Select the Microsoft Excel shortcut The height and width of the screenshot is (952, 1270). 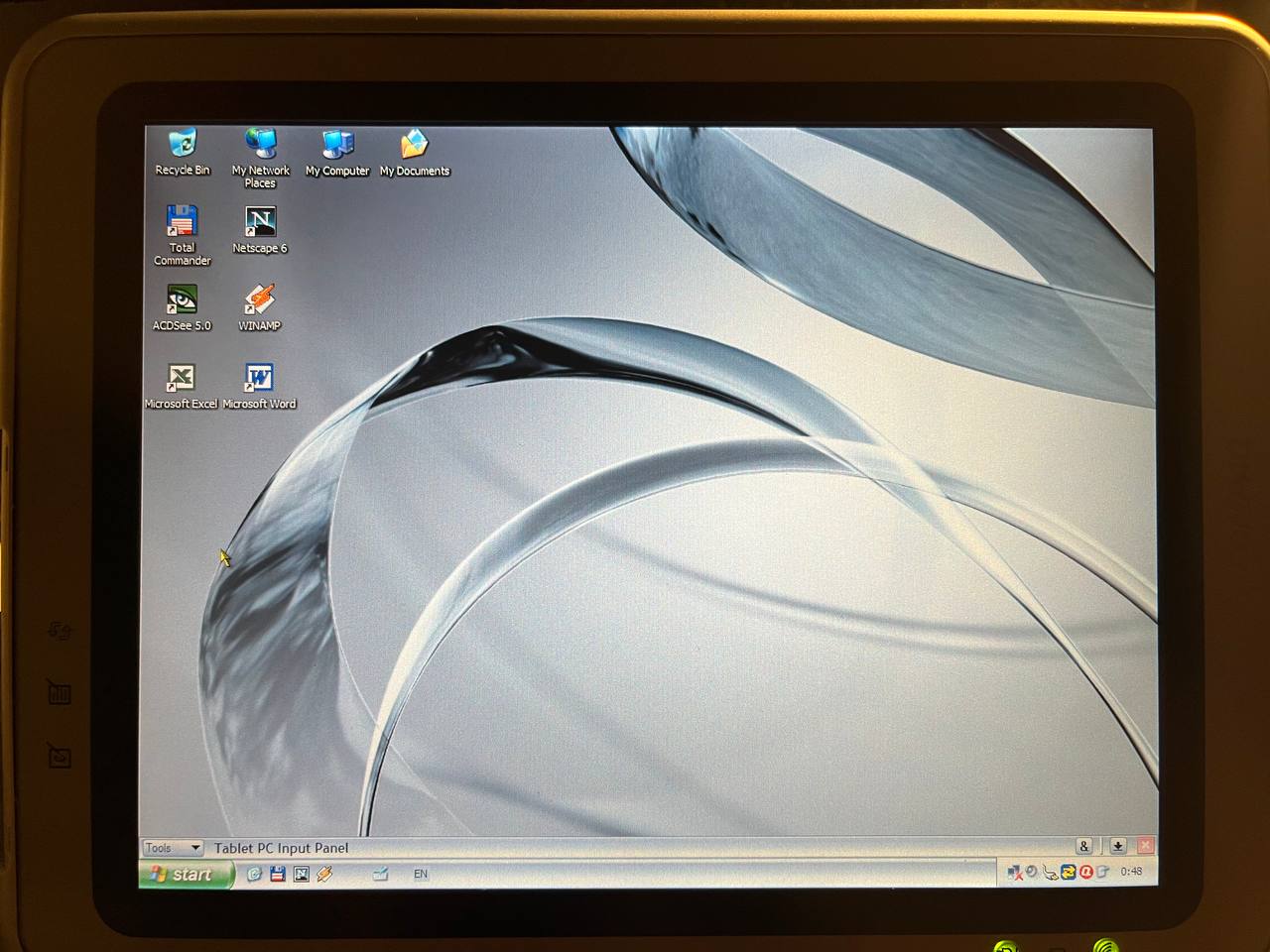(181, 378)
